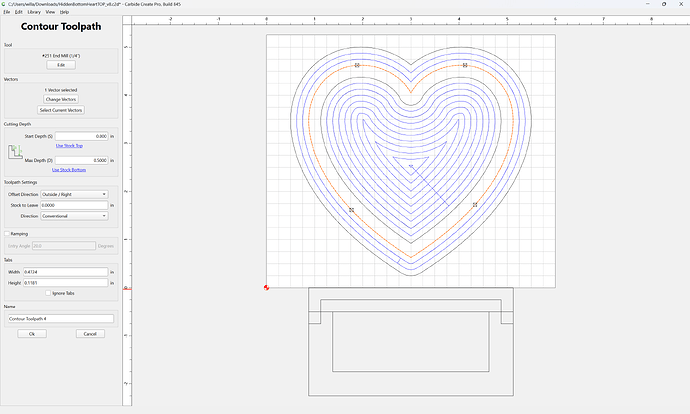Click the Use Stock Bottom link

[x=69, y=170]
